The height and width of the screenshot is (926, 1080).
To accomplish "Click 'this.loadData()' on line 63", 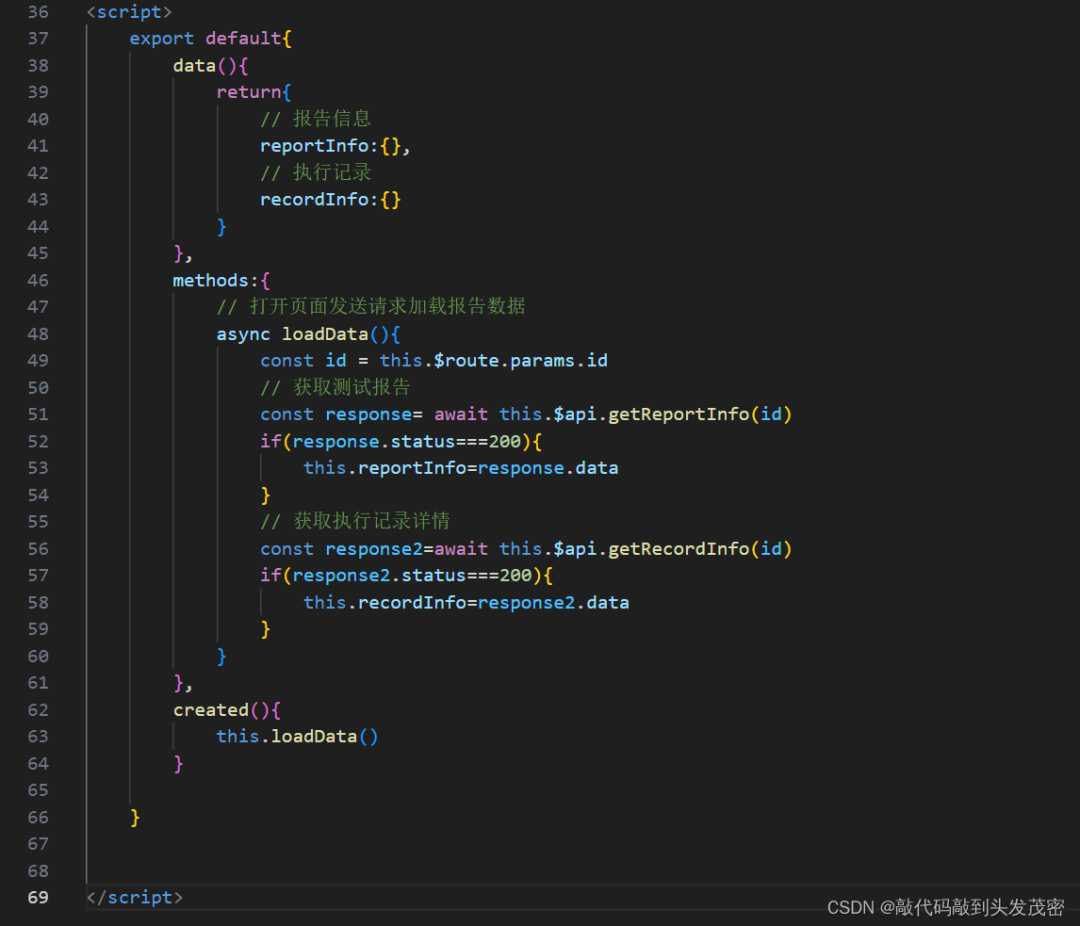I will coord(297,737).
